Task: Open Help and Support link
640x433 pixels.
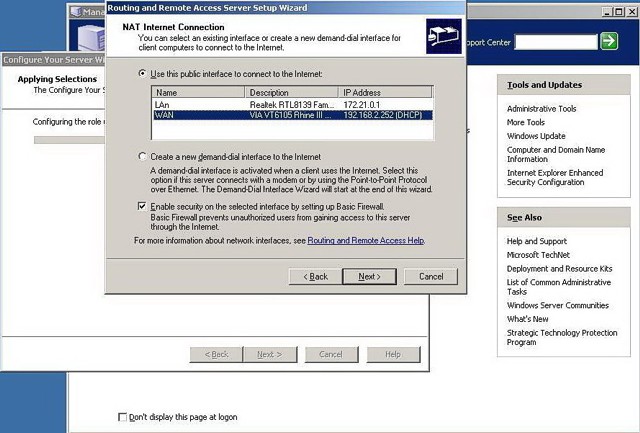Action: [537, 241]
